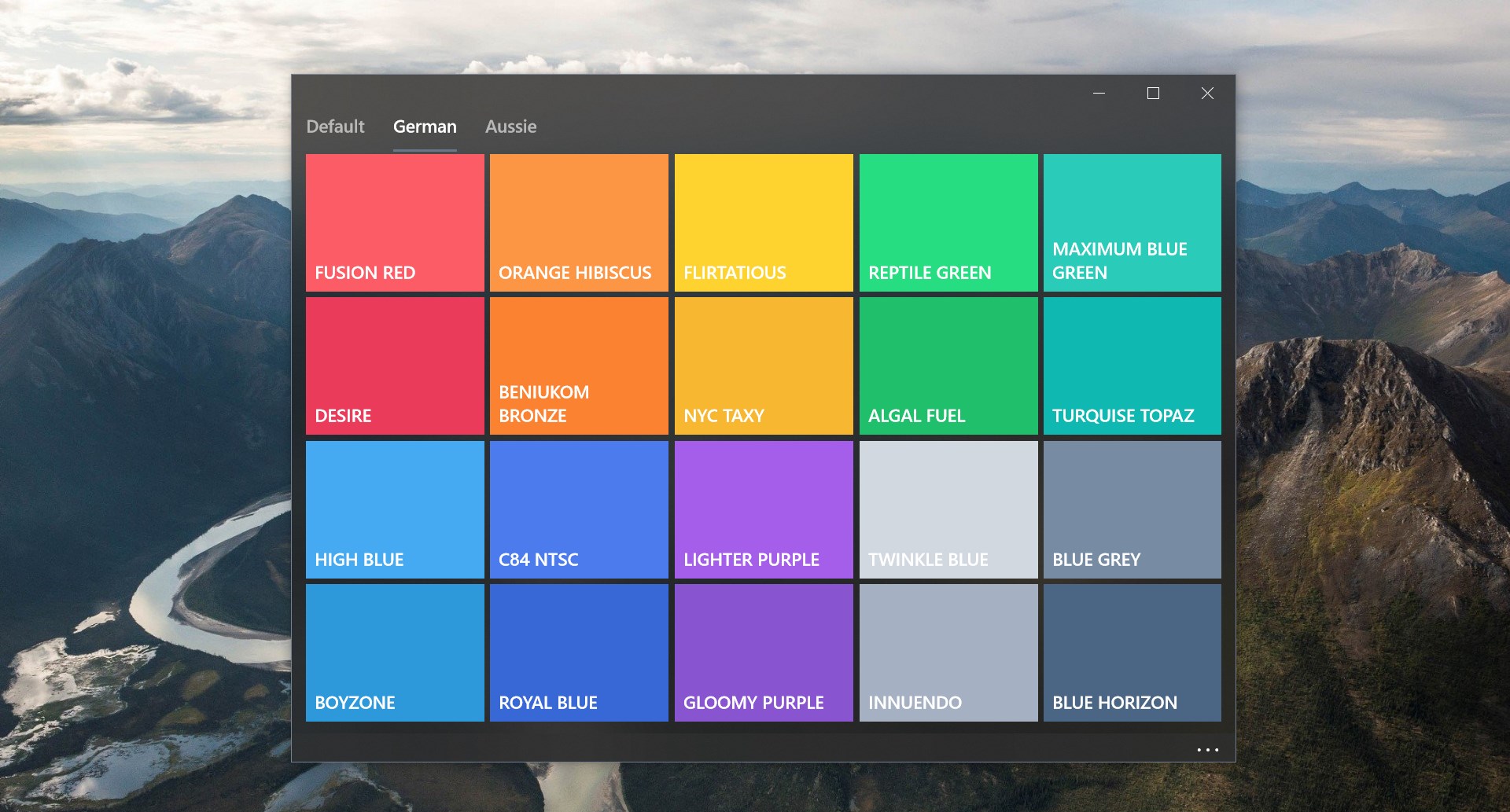The image size is (1510, 812).
Task: Pick the Fusion Red swatch
Action: click(x=395, y=222)
